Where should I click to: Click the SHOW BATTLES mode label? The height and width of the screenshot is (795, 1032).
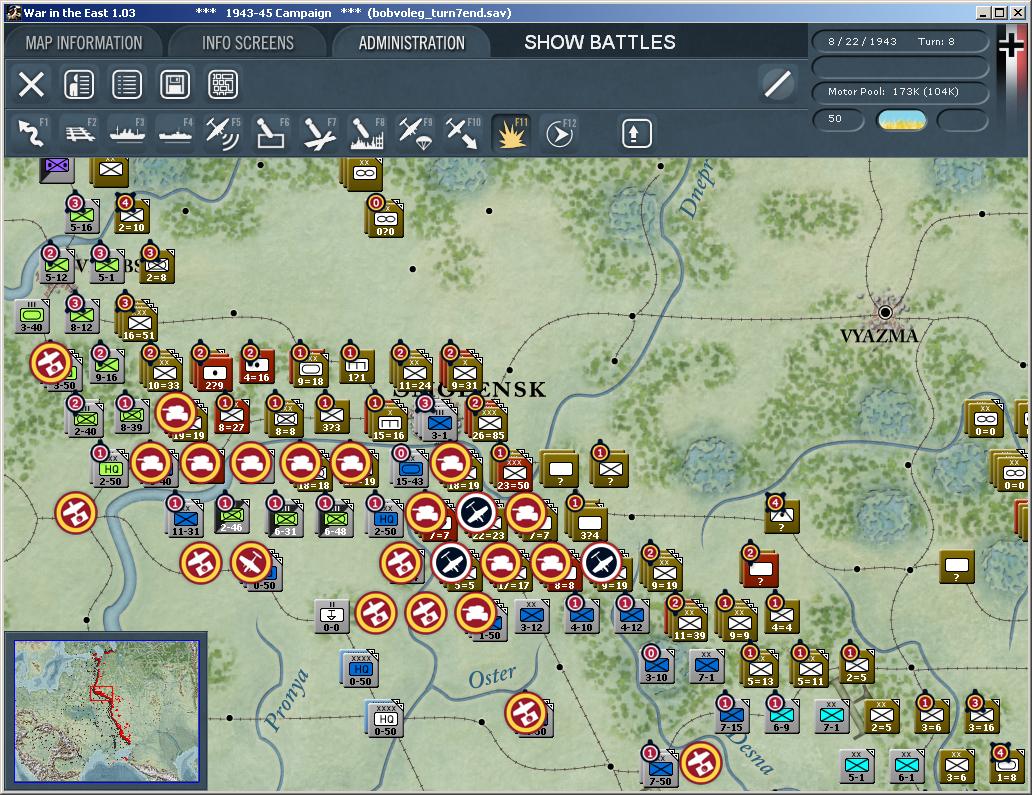click(600, 42)
